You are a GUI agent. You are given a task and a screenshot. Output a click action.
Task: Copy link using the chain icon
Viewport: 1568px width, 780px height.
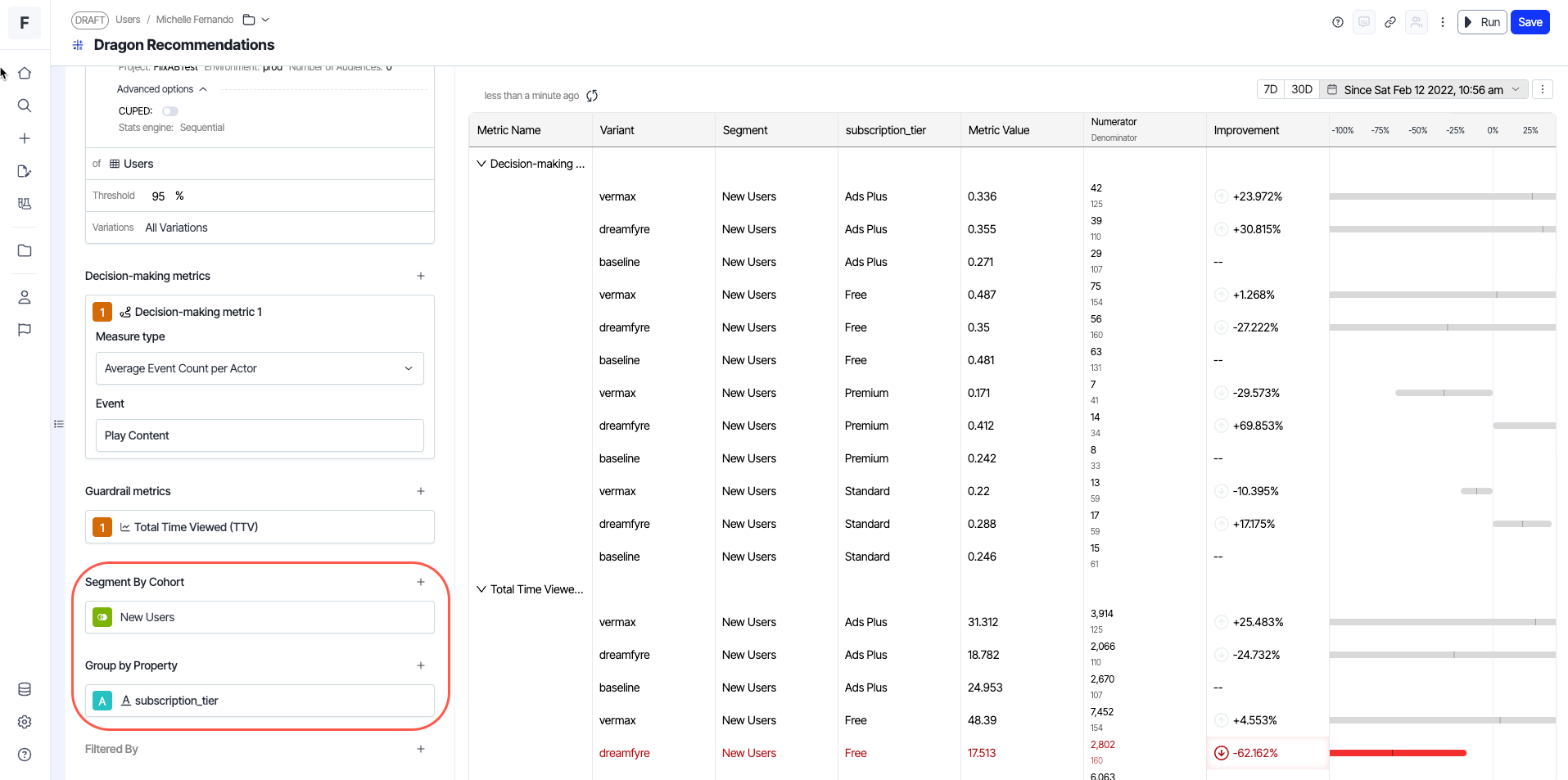point(1390,22)
